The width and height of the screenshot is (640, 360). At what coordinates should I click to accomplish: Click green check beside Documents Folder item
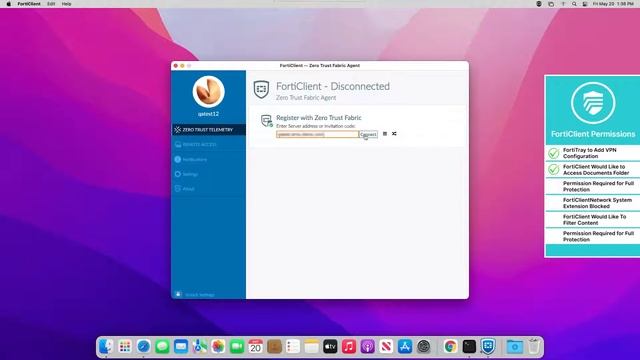coord(553,169)
